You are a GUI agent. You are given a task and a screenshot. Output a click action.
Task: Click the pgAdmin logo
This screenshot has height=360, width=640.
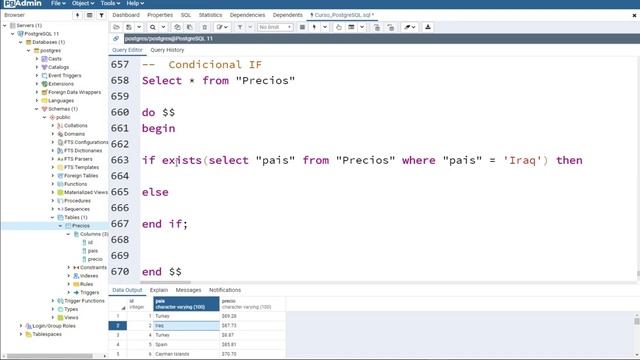[22, 3]
